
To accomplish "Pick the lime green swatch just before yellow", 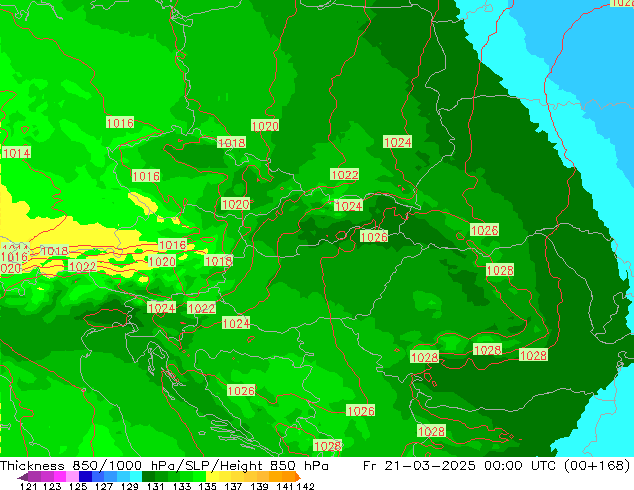I will point(199,476).
